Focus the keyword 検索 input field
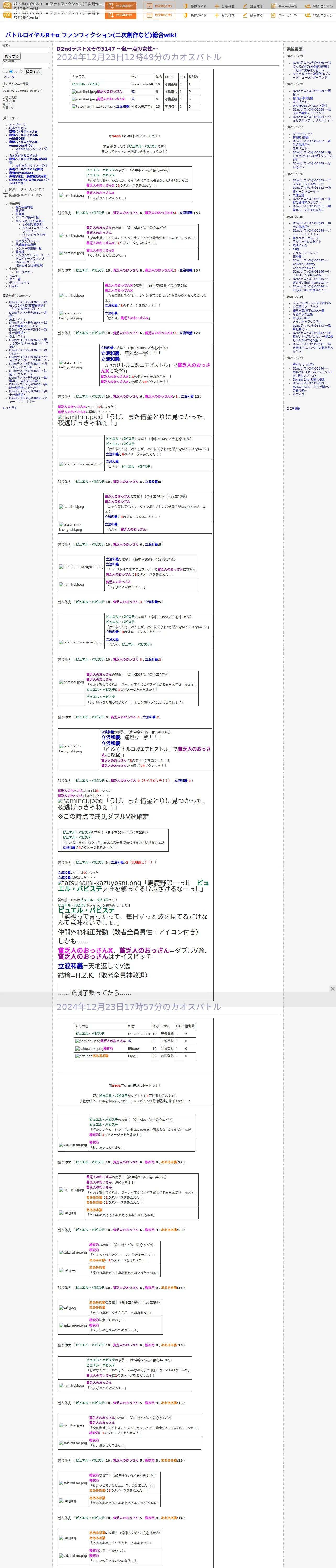The image size is (336, 1568). pos(26,50)
